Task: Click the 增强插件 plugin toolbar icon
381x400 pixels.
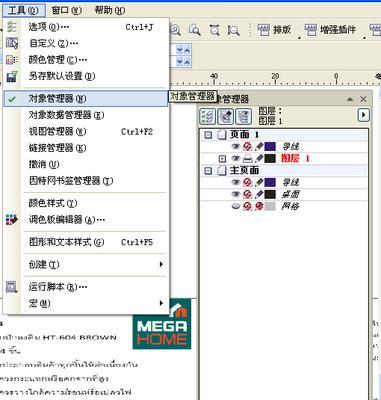Action: click(x=311, y=30)
